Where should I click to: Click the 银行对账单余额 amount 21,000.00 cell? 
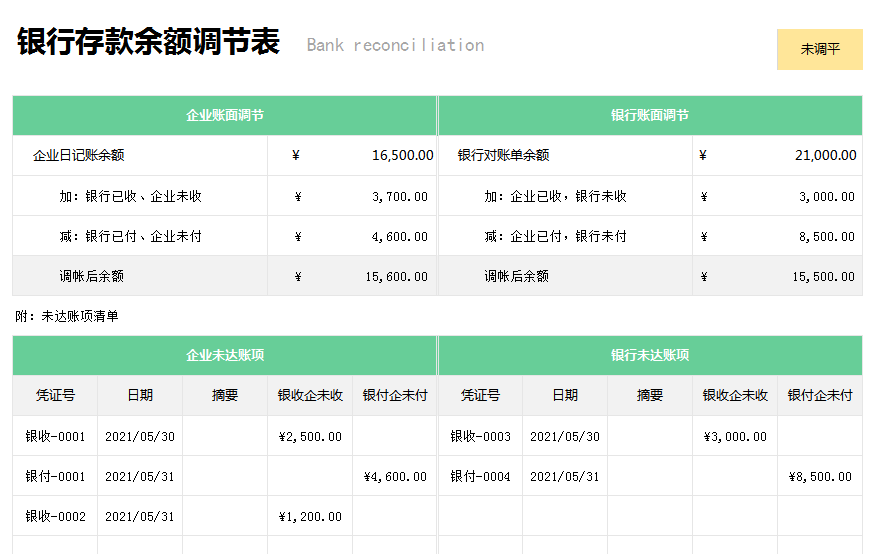(825, 155)
